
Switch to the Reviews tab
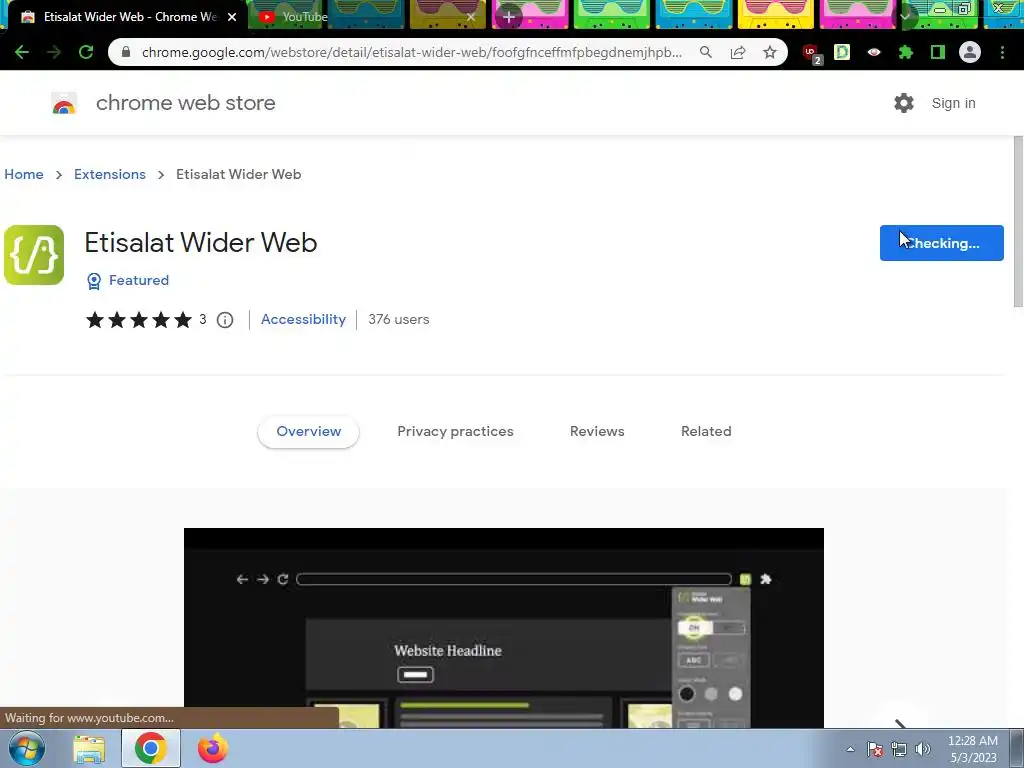coord(597,432)
